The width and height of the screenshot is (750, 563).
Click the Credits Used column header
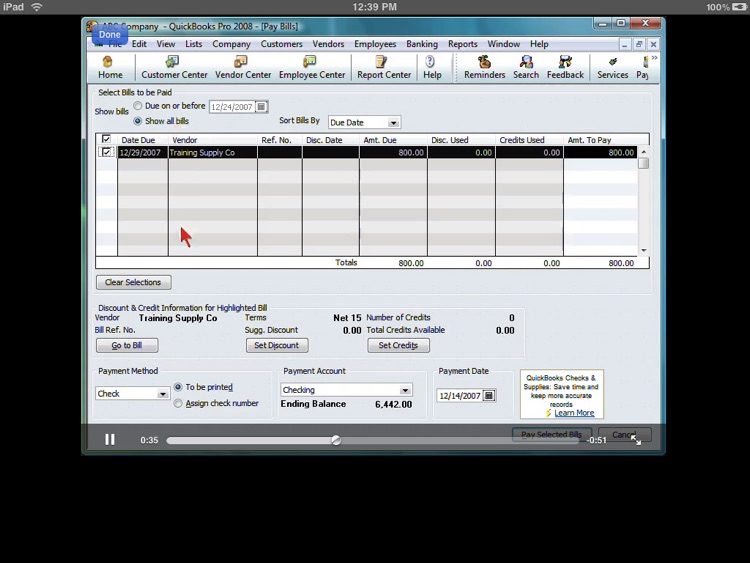(529, 140)
